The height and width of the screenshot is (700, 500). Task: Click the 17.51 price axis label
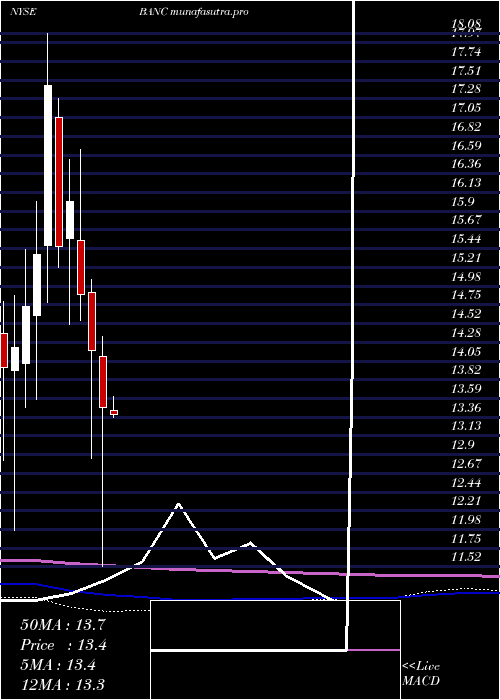(466, 71)
